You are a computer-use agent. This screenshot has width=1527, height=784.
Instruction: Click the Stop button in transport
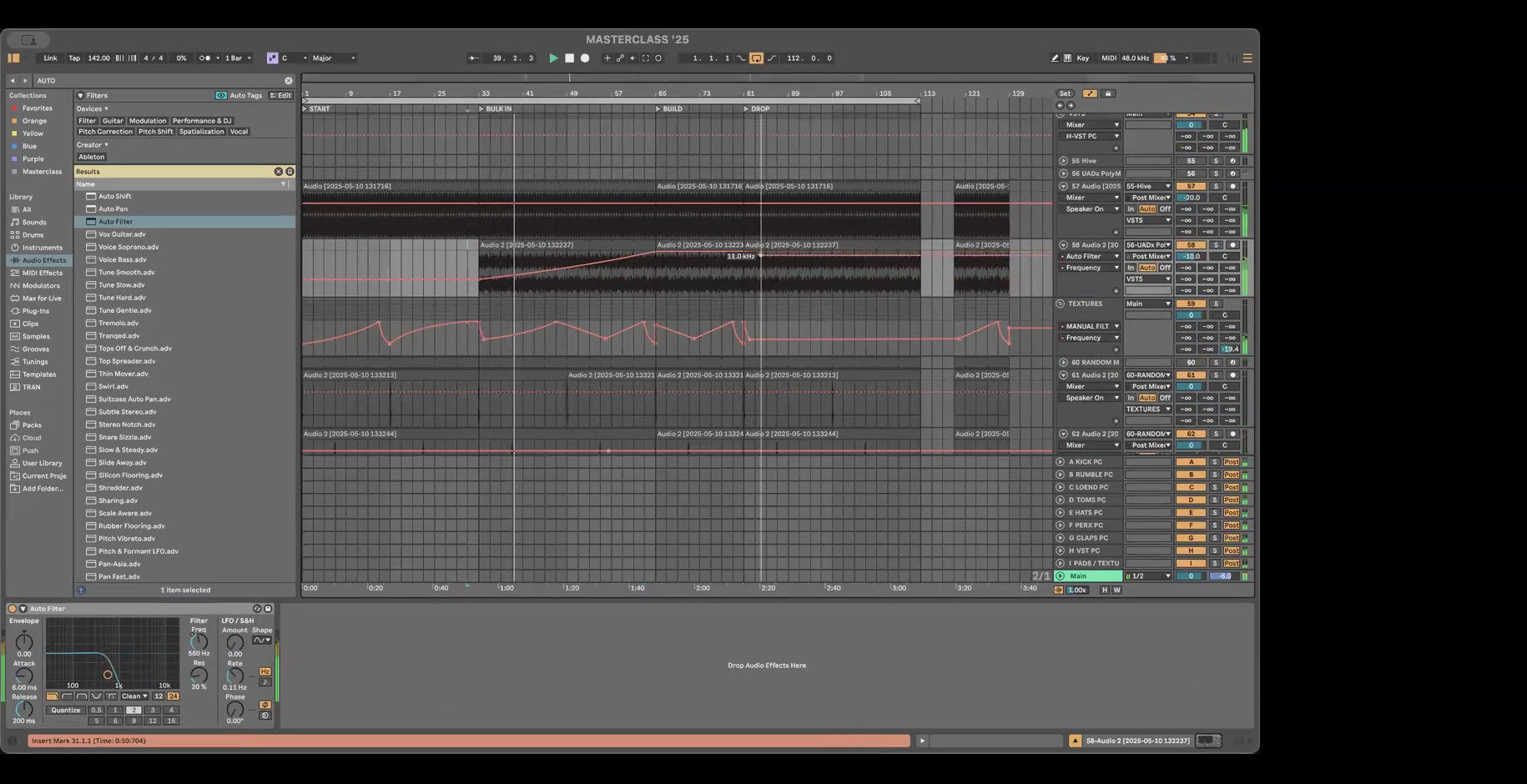coord(569,58)
